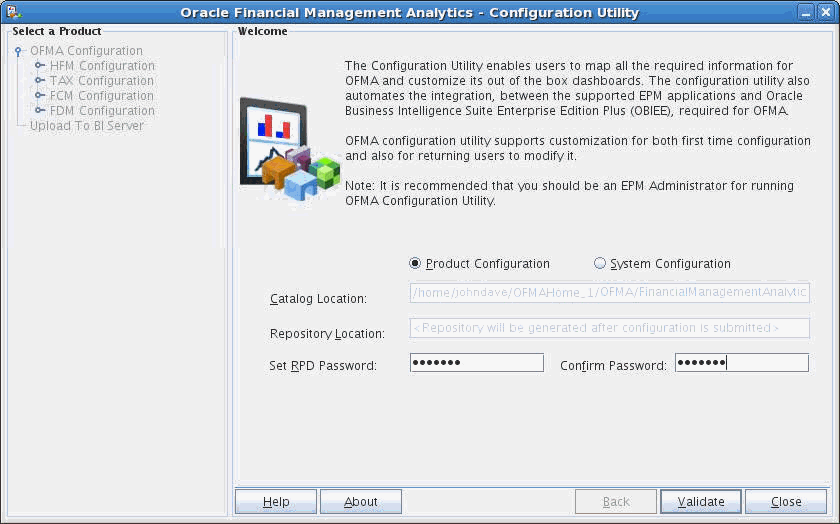Click the Help button
This screenshot has height=524, width=840.
(276, 501)
